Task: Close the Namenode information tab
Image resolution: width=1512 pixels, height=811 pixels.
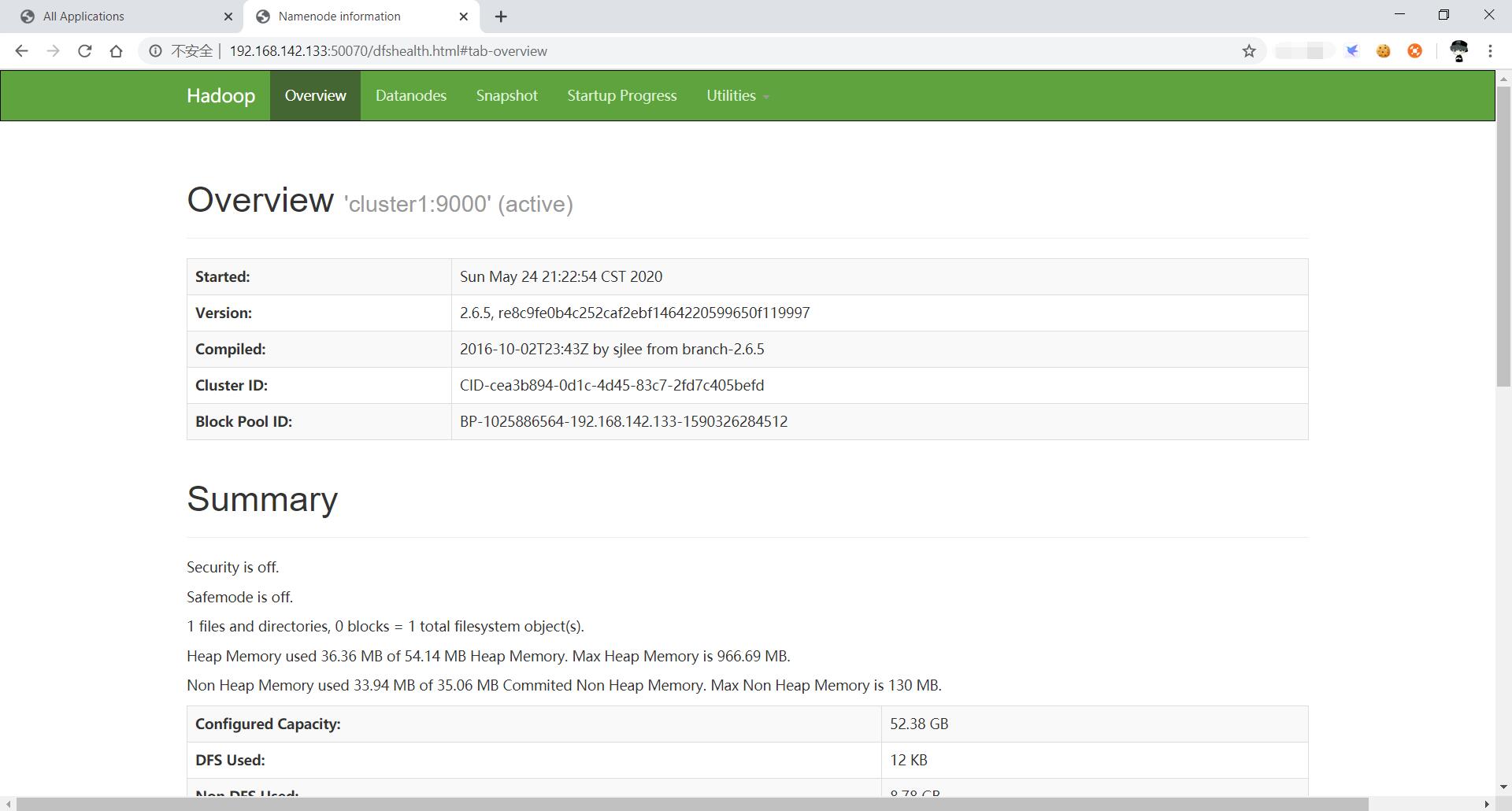Action: coord(464,17)
